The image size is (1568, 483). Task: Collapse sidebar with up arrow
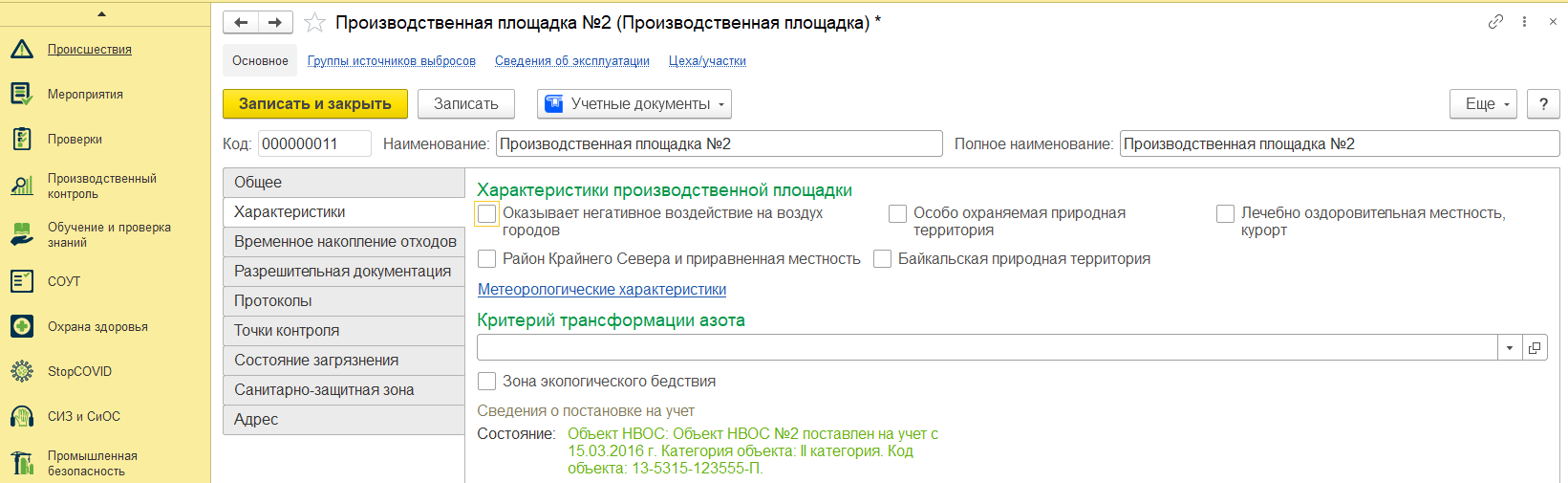click(101, 13)
